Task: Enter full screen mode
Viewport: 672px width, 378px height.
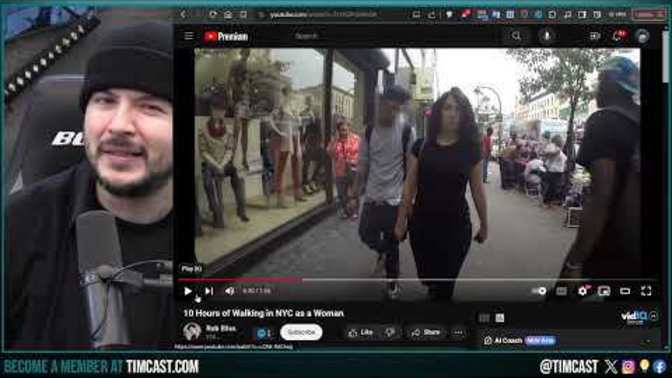Action: click(x=646, y=291)
